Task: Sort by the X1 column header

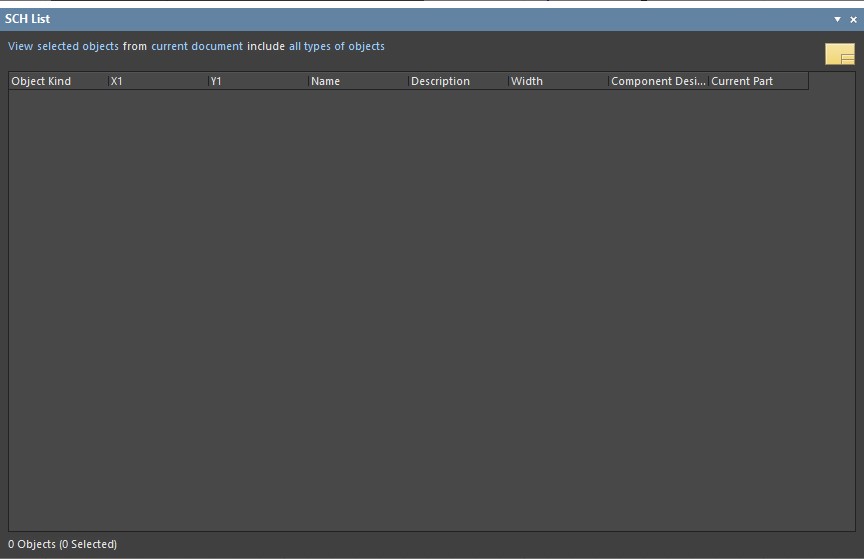Action: (x=158, y=81)
